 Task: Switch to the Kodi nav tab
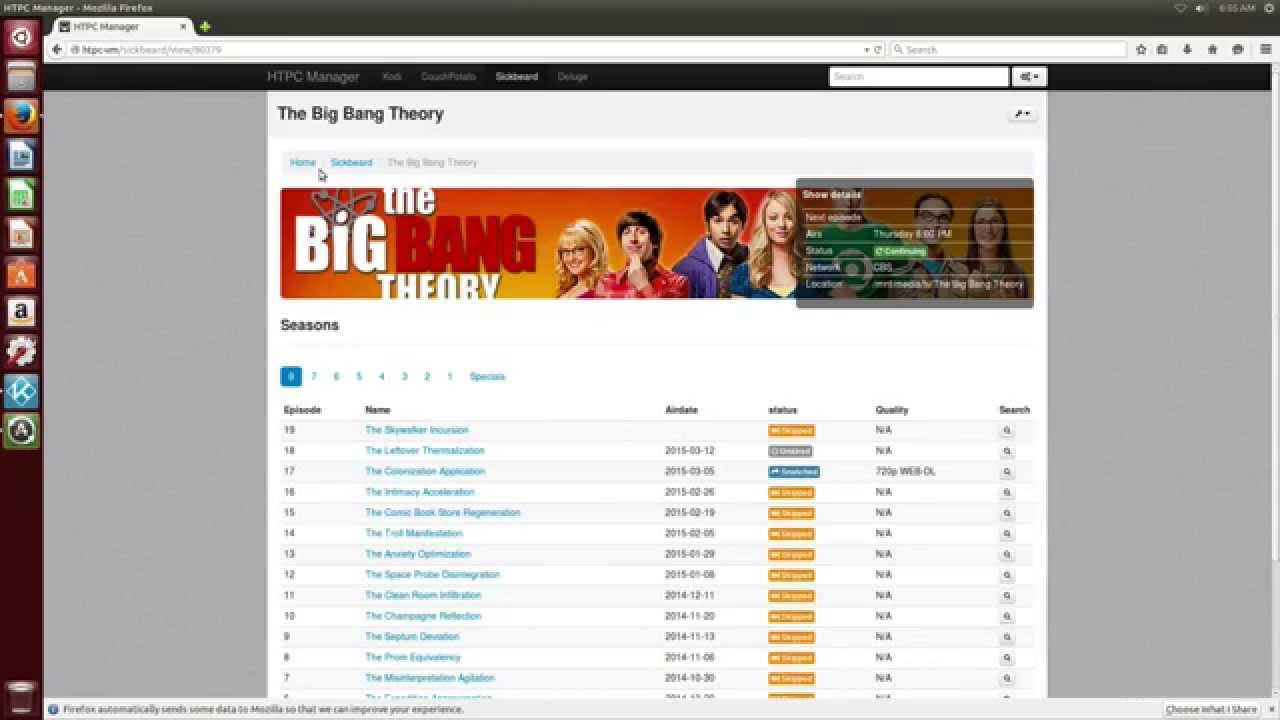392,77
